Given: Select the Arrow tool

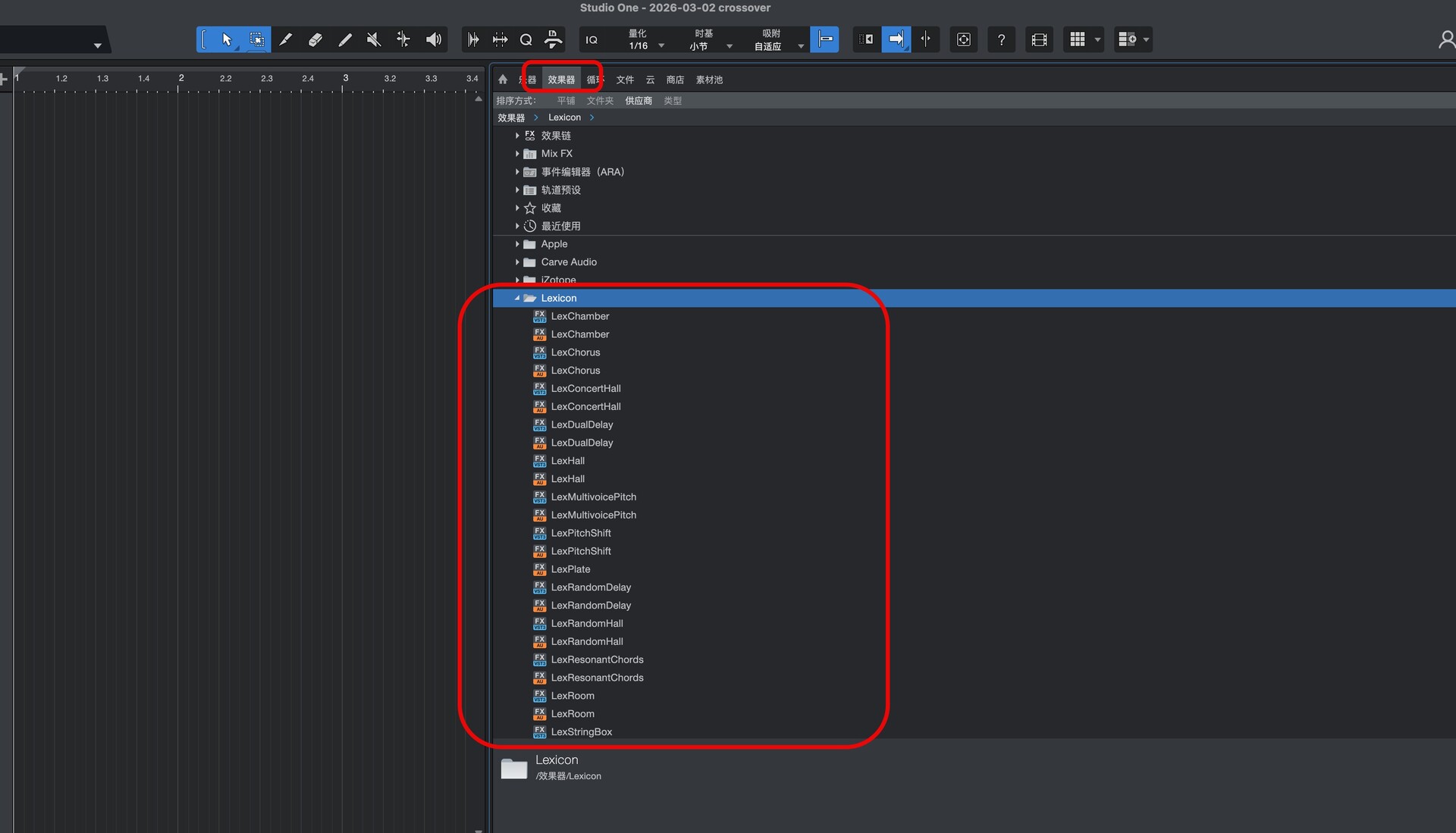Looking at the screenshot, I should pos(227,39).
